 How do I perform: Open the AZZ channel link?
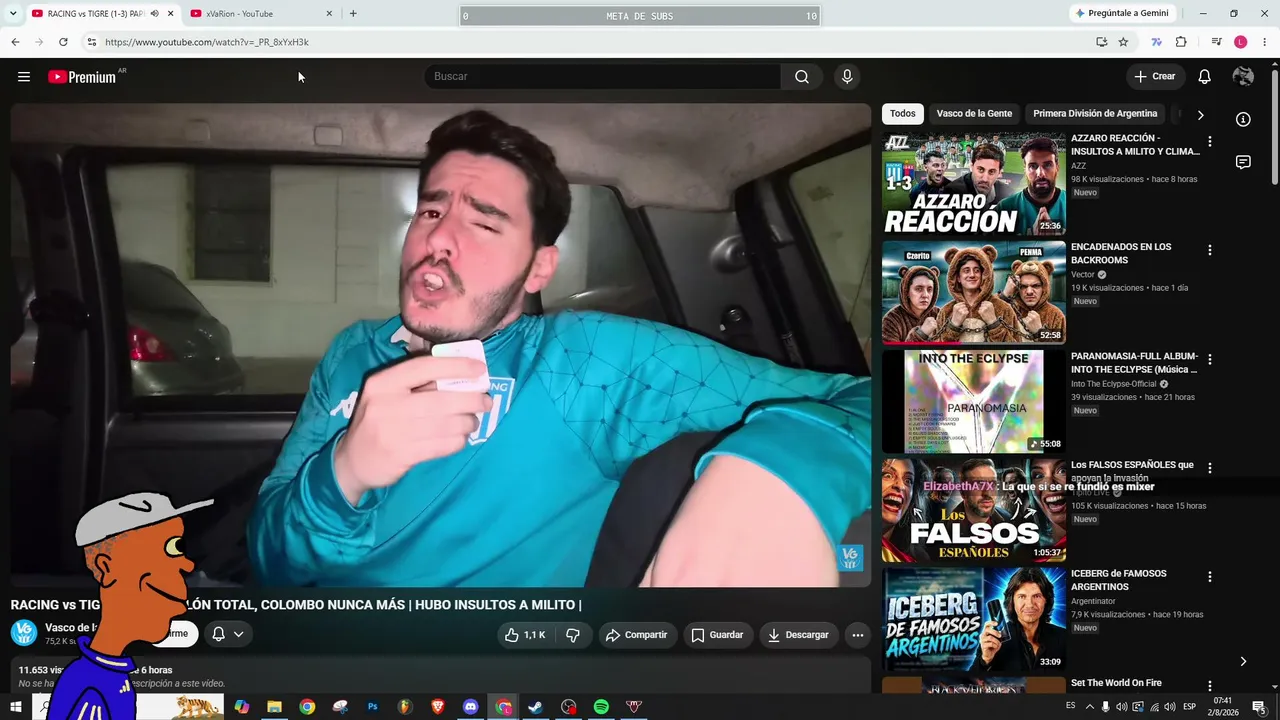tap(1078, 166)
